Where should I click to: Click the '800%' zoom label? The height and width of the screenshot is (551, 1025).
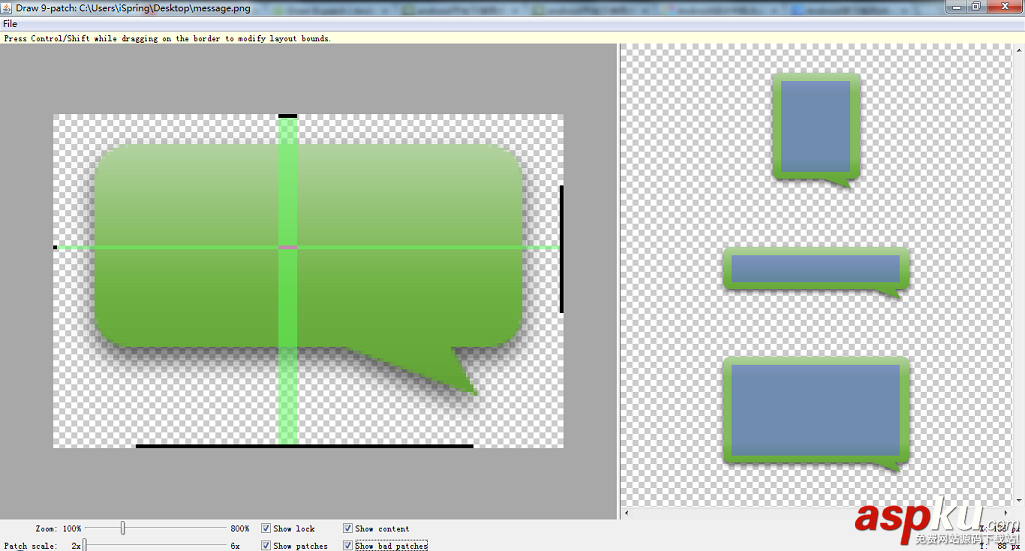pyautogui.click(x=239, y=528)
